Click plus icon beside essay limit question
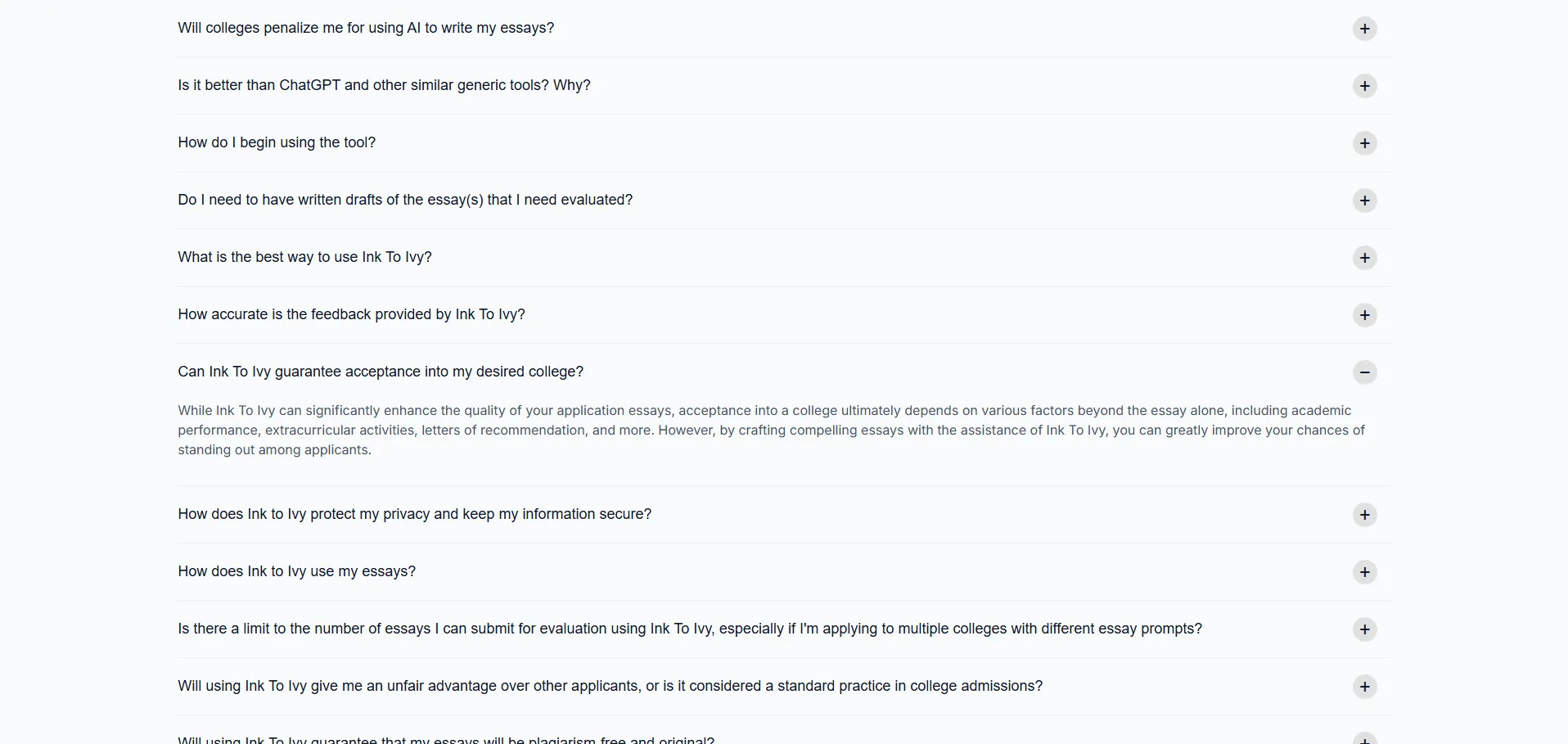Screen dimensions: 1568x744 pyautogui.click(x=1364, y=629)
